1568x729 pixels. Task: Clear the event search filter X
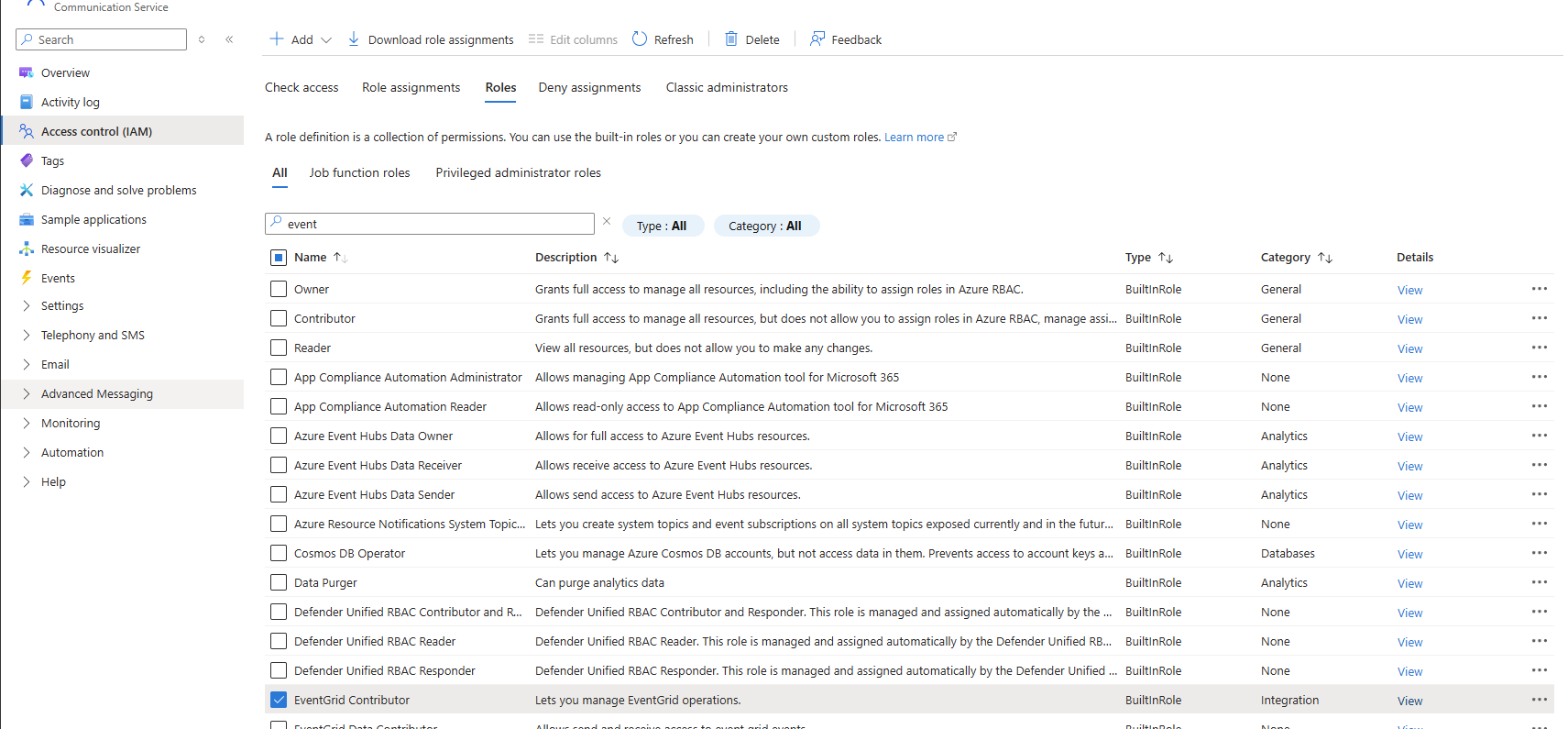607,222
